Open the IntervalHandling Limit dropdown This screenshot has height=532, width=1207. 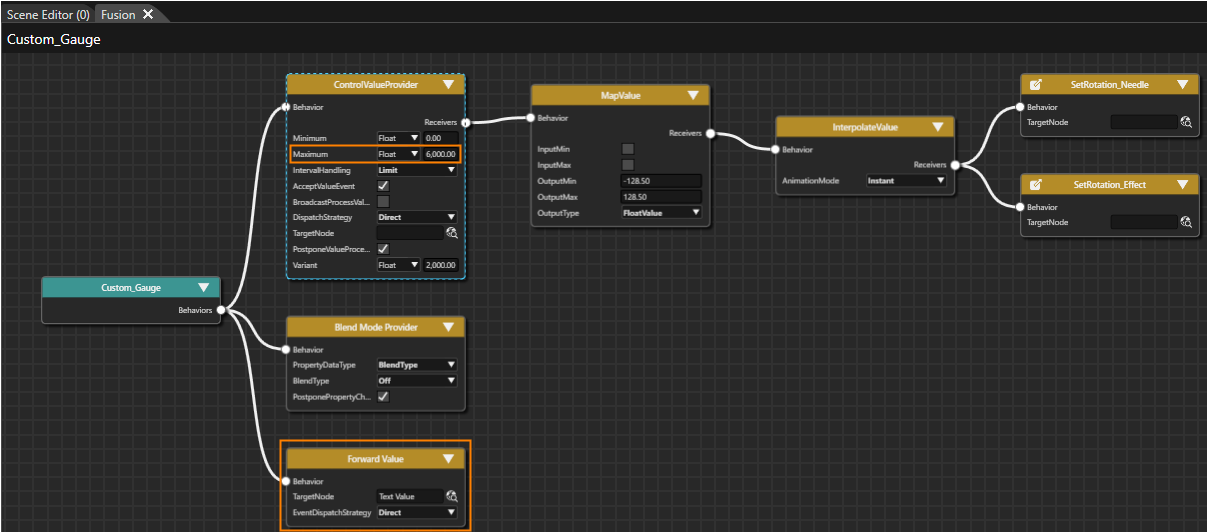pos(417,170)
